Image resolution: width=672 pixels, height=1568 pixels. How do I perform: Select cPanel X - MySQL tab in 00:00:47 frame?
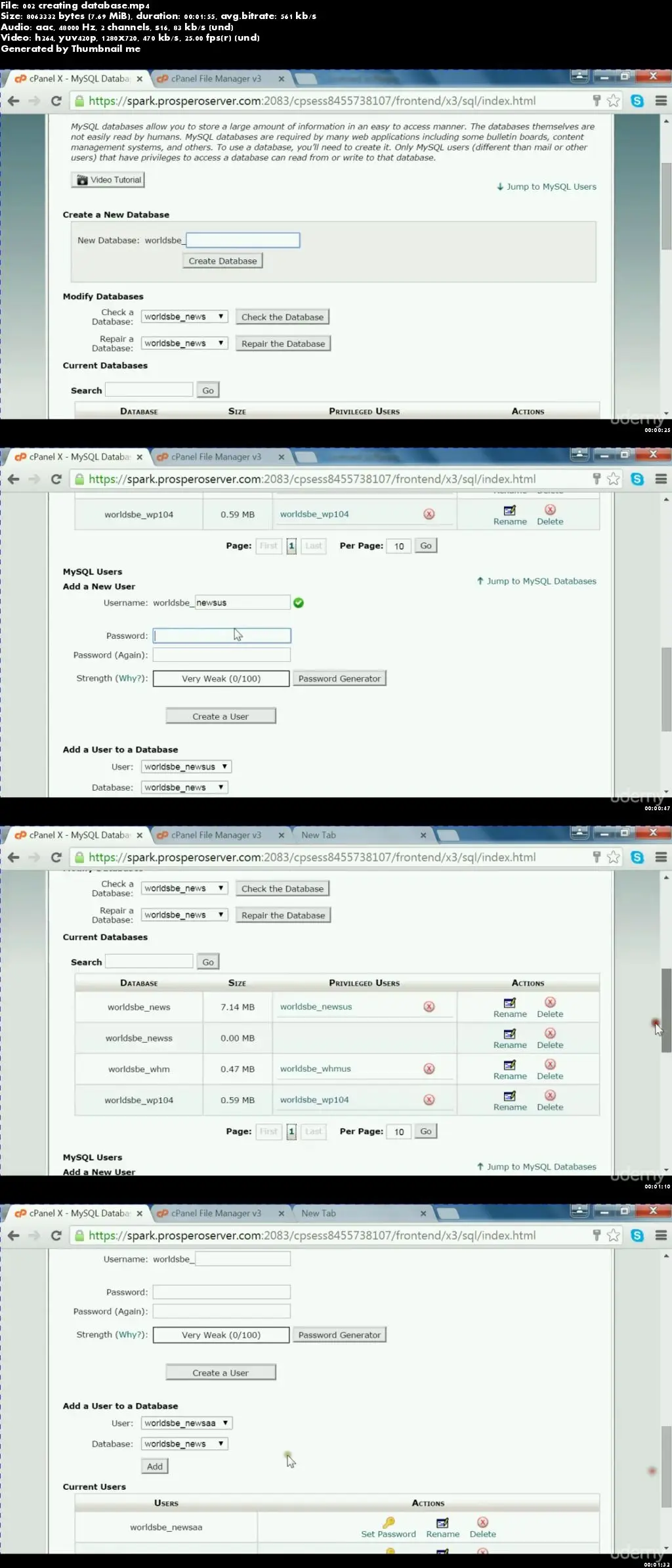pos(79,457)
